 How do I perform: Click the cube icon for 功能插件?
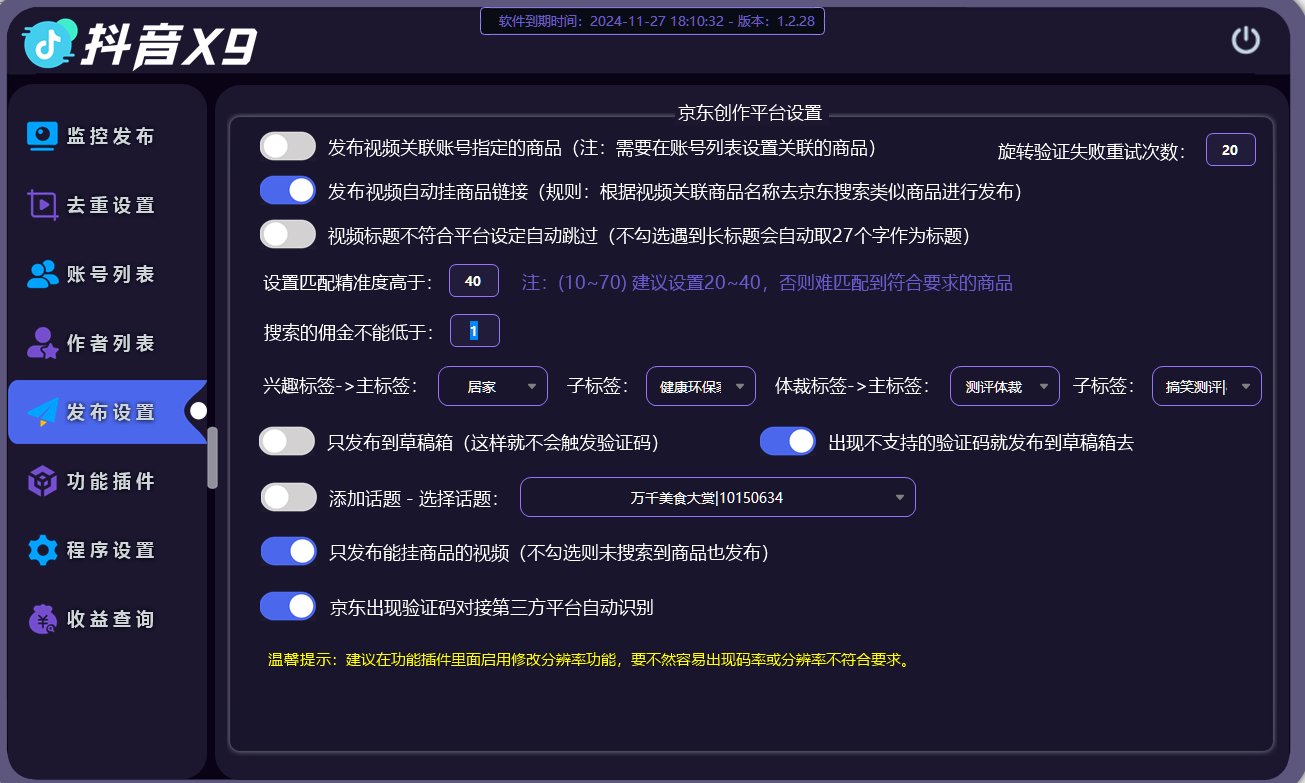coord(42,481)
